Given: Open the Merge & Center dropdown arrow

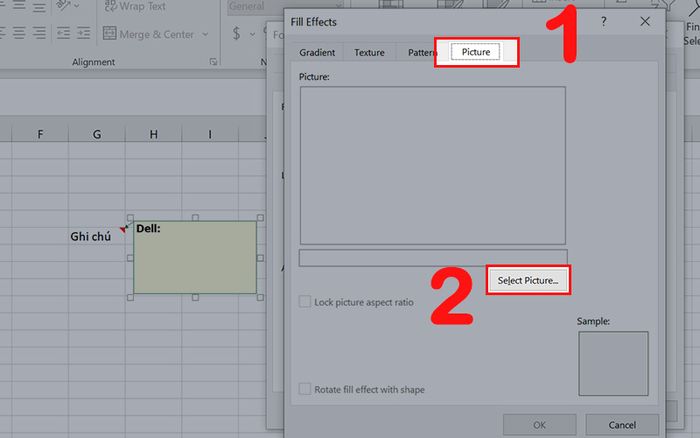Looking at the screenshot, I should [x=205, y=34].
